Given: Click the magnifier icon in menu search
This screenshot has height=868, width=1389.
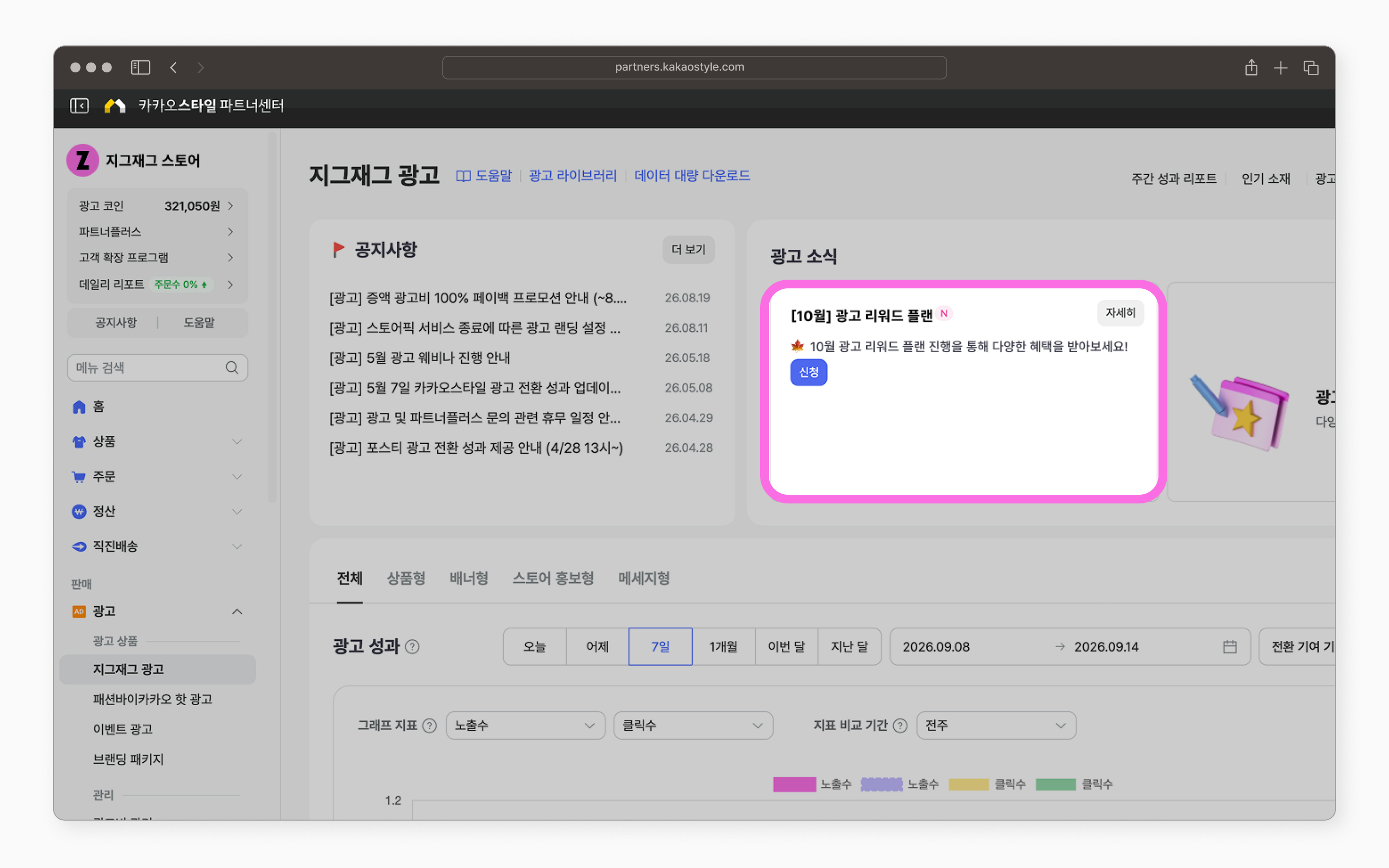Looking at the screenshot, I should pos(232,367).
